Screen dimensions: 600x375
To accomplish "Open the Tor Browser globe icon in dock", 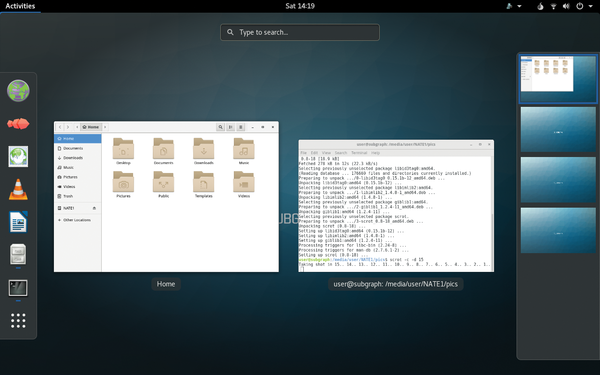I will 18,91.
